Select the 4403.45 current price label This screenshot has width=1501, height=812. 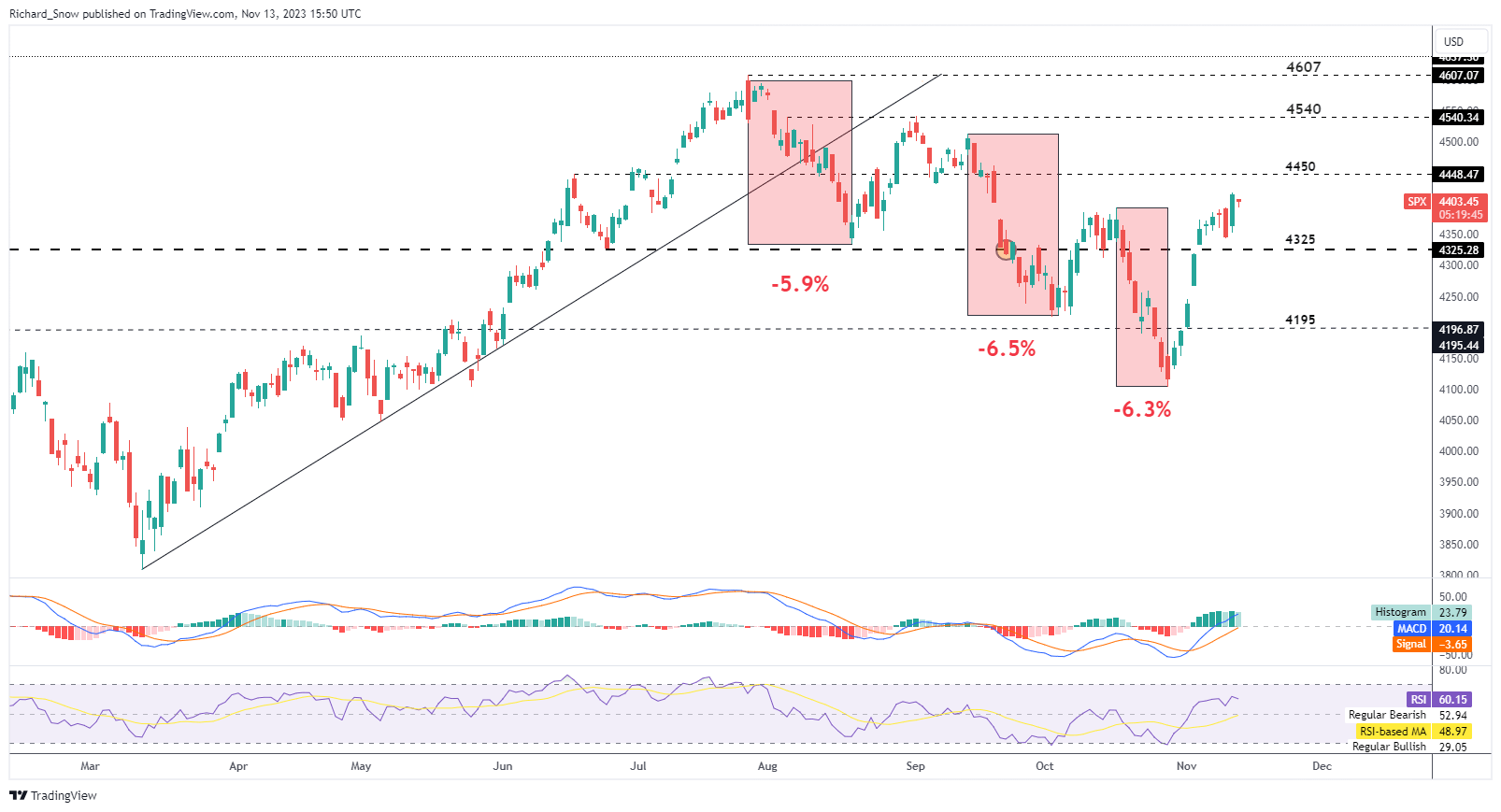(x=1458, y=202)
